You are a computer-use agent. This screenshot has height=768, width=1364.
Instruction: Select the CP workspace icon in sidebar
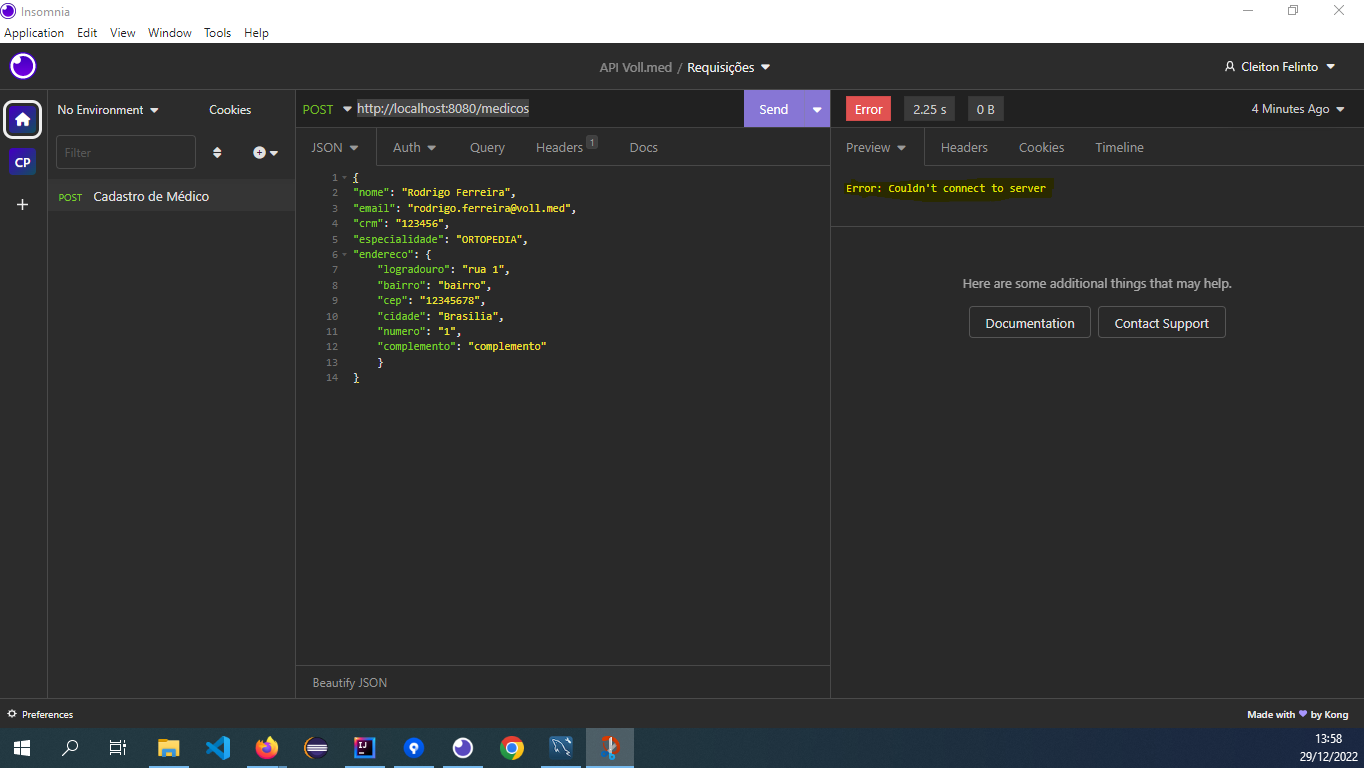pos(22,162)
